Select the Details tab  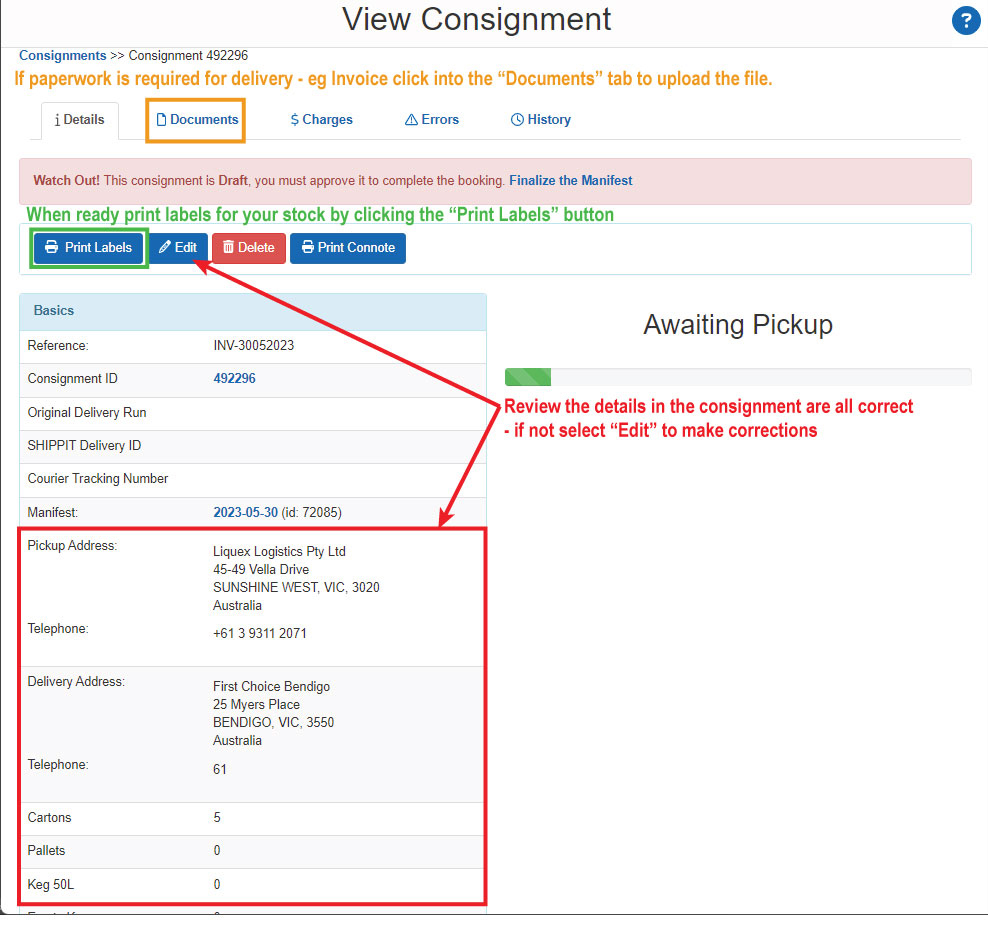[79, 120]
